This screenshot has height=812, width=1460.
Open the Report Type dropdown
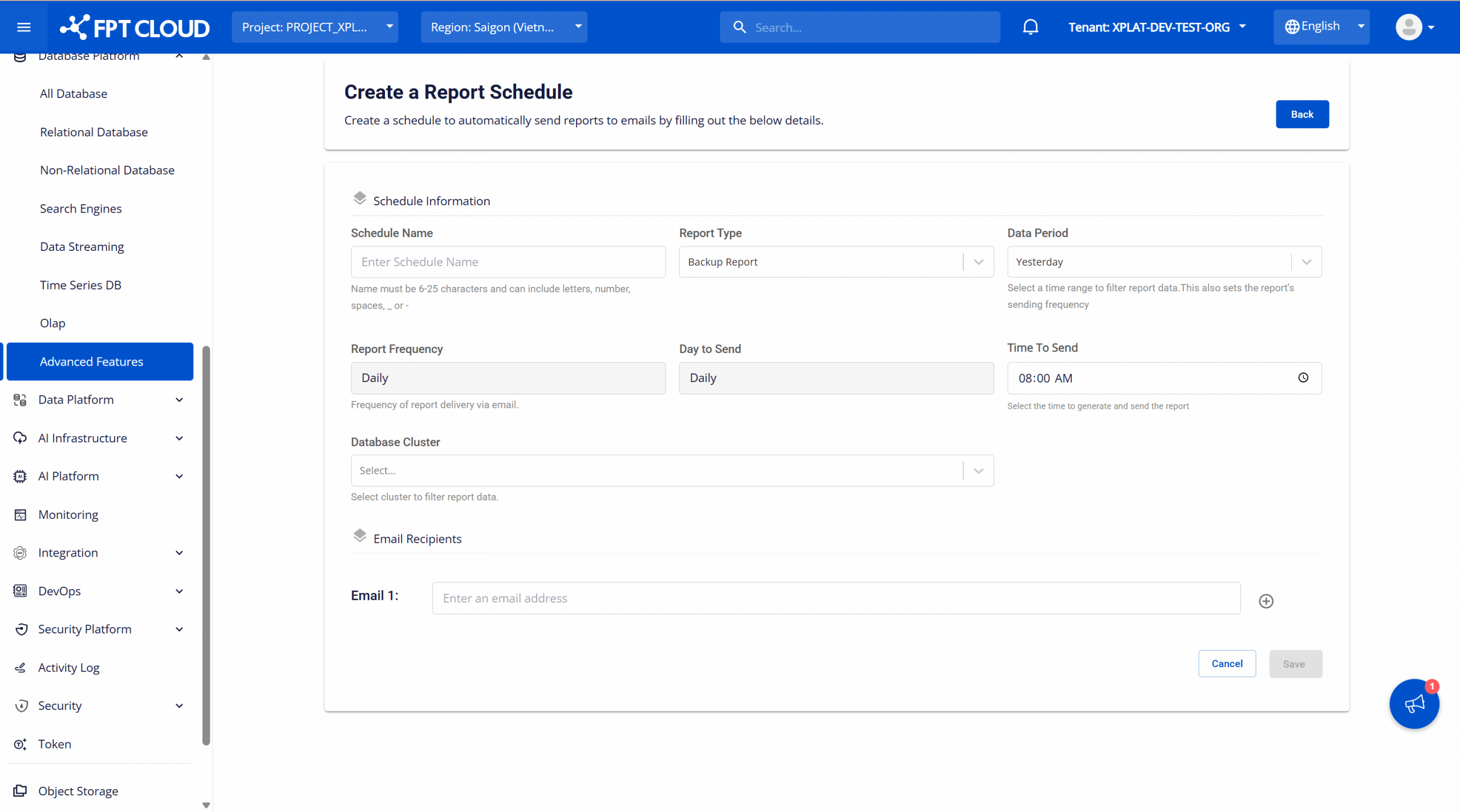[836, 262]
